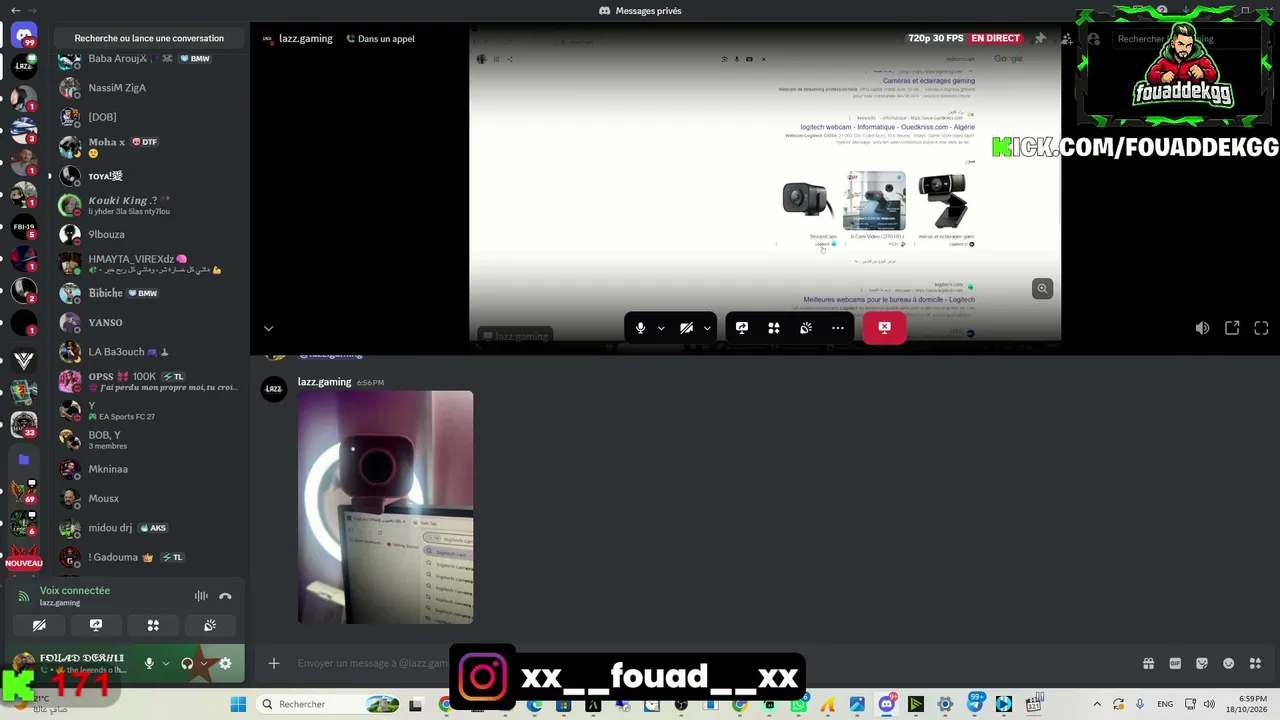
Task: Click the search or start conversation box
Action: [149, 38]
